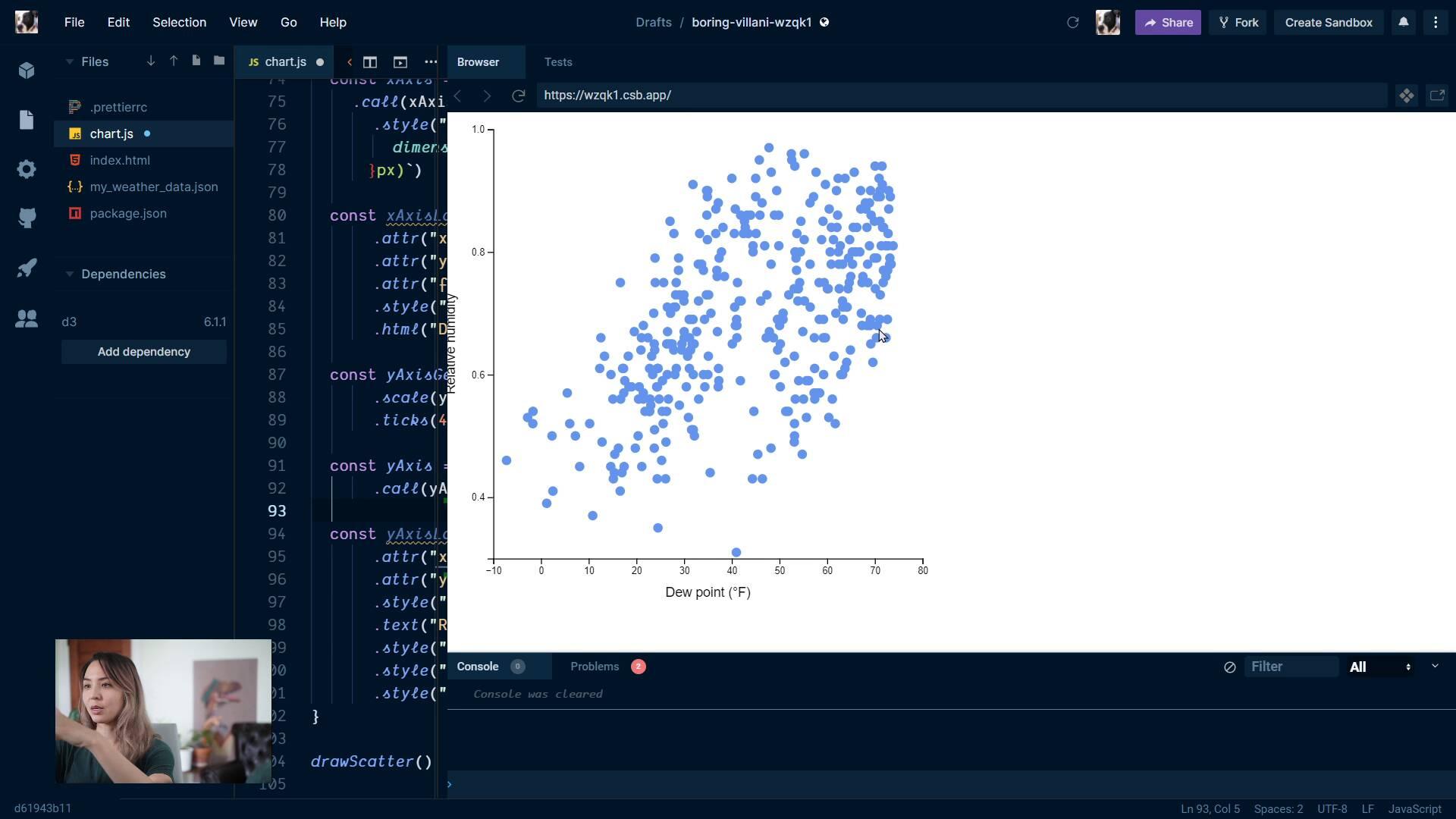Open the notifications bell

point(1404,22)
